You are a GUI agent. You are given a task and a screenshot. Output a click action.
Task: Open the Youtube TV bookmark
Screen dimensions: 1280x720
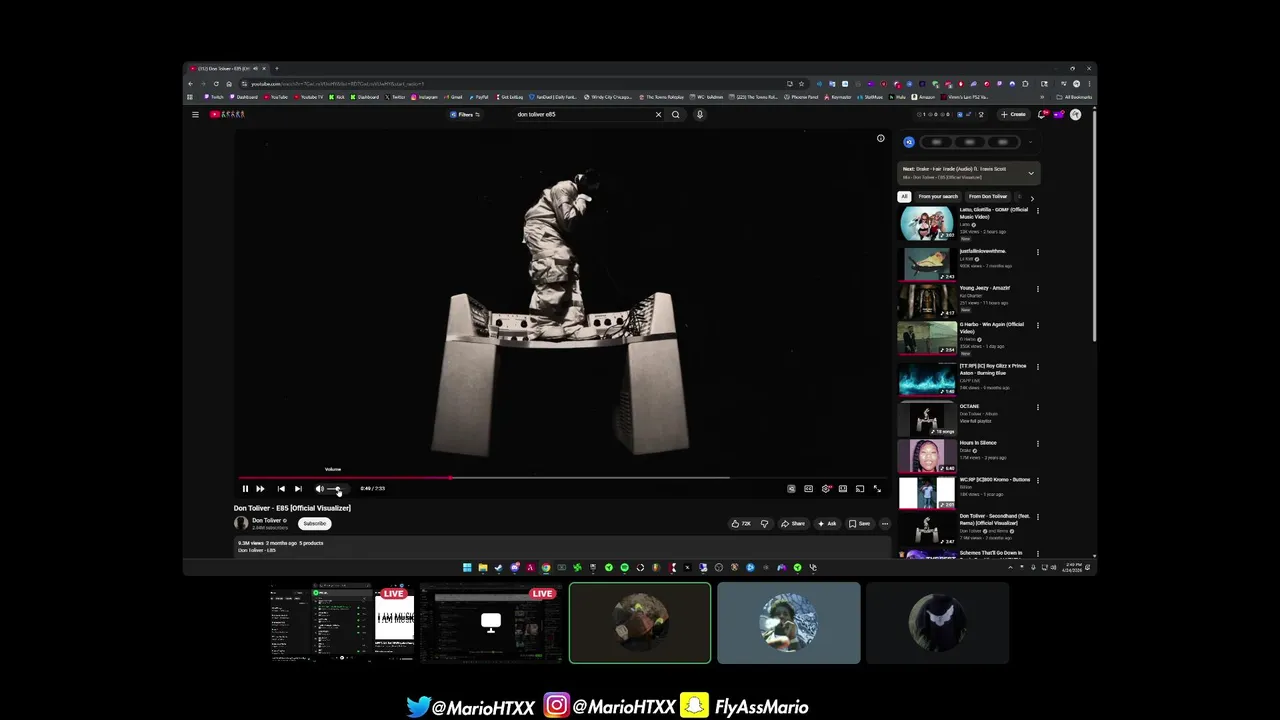(309, 97)
